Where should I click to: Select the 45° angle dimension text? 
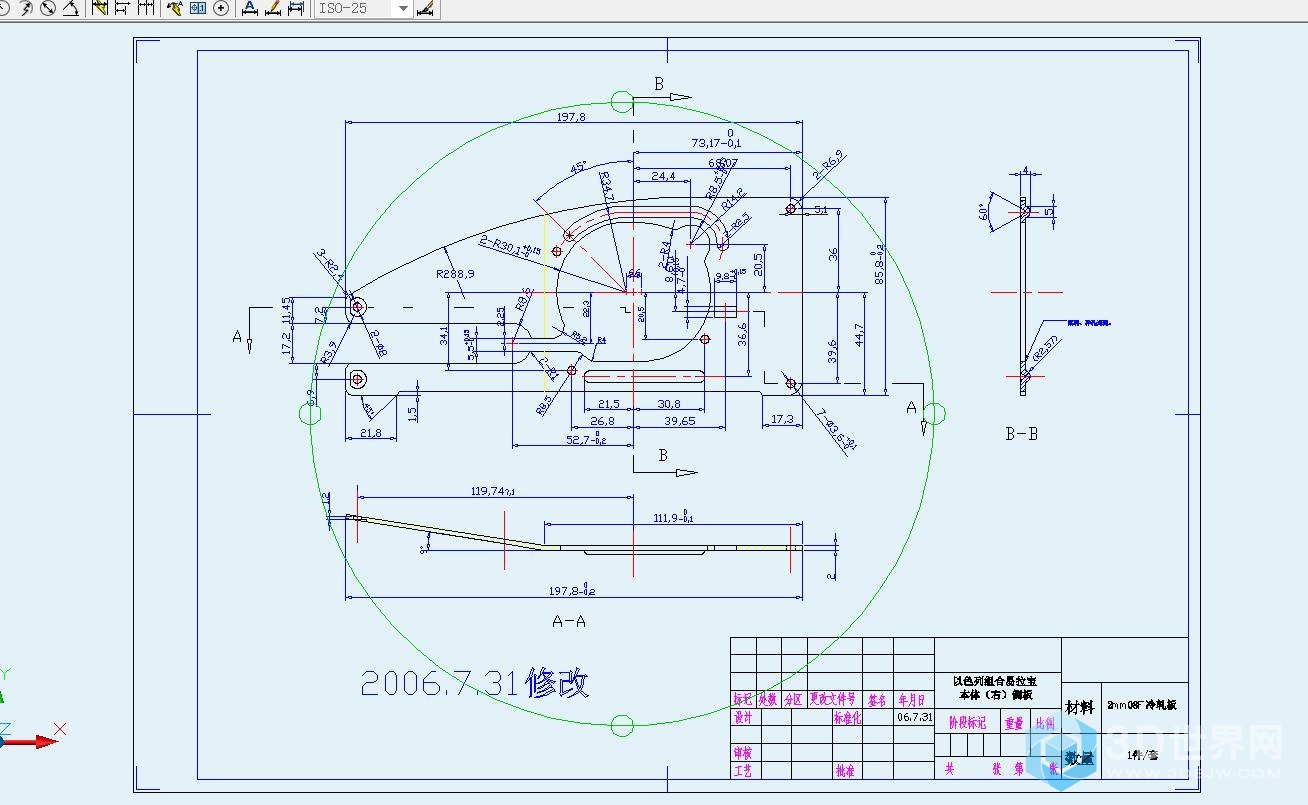point(577,168)
